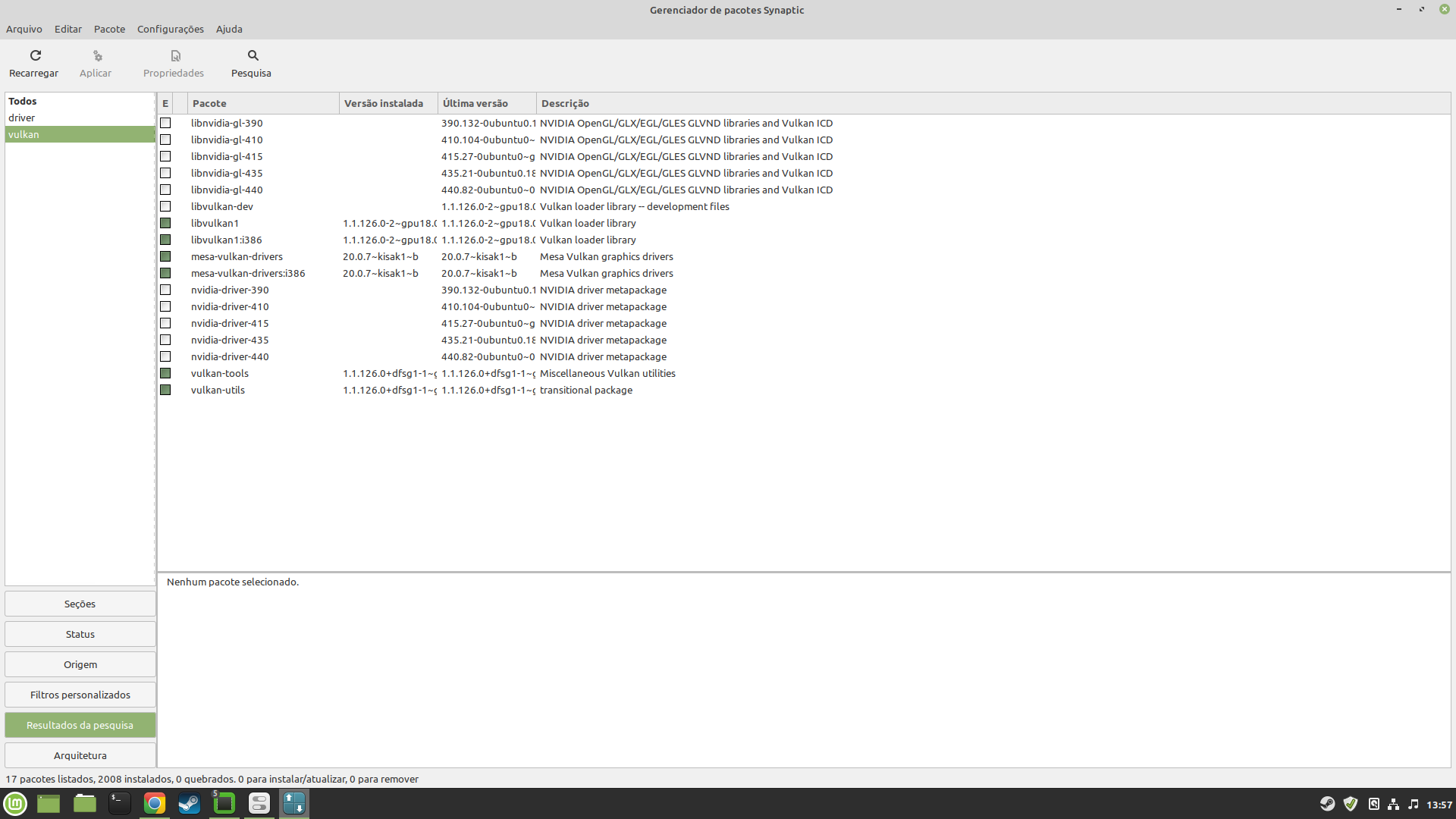Open Steam from taskbar
The image size is (1456, 819).
pyautogui.click(x=190, y=803)
